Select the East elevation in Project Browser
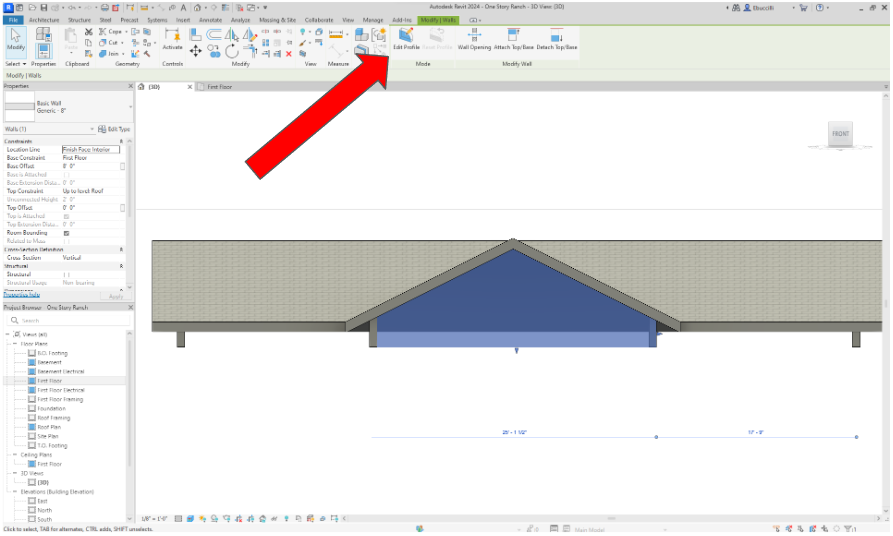893x536 pixels. [x=43, y=501]
